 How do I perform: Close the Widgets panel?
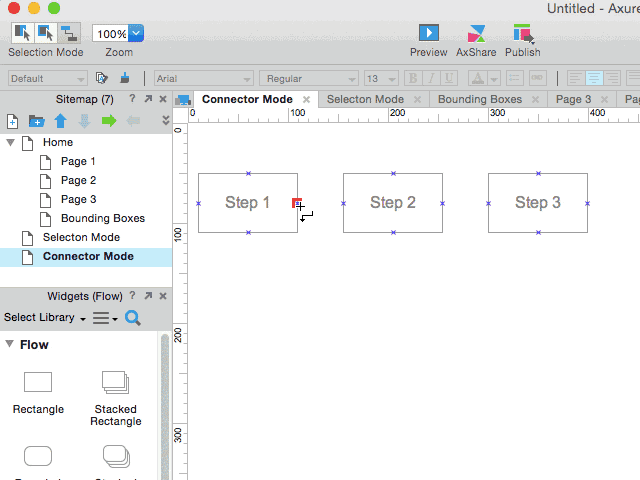point(163,296)
